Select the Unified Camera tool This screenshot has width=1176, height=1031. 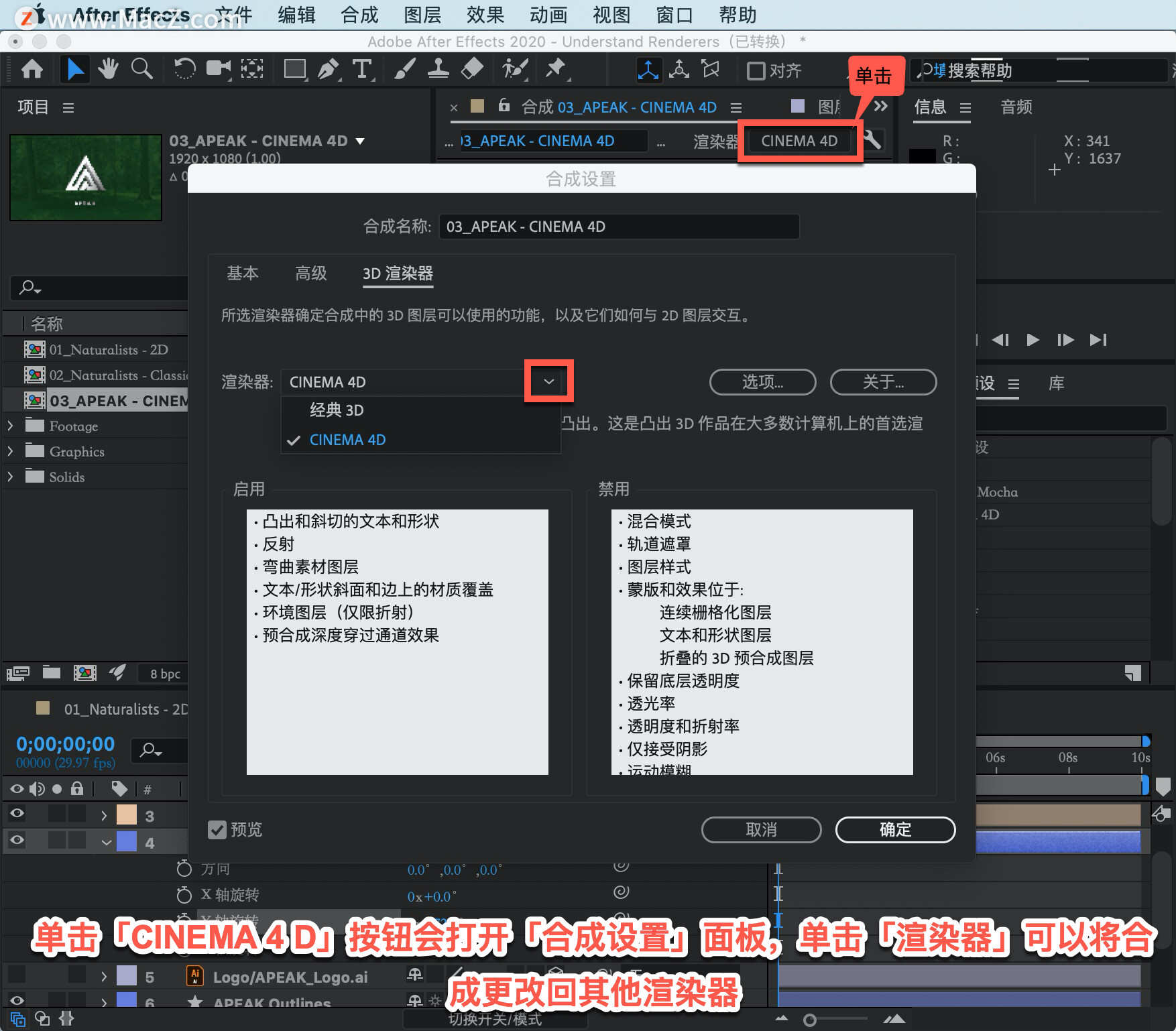coord(218,69)
